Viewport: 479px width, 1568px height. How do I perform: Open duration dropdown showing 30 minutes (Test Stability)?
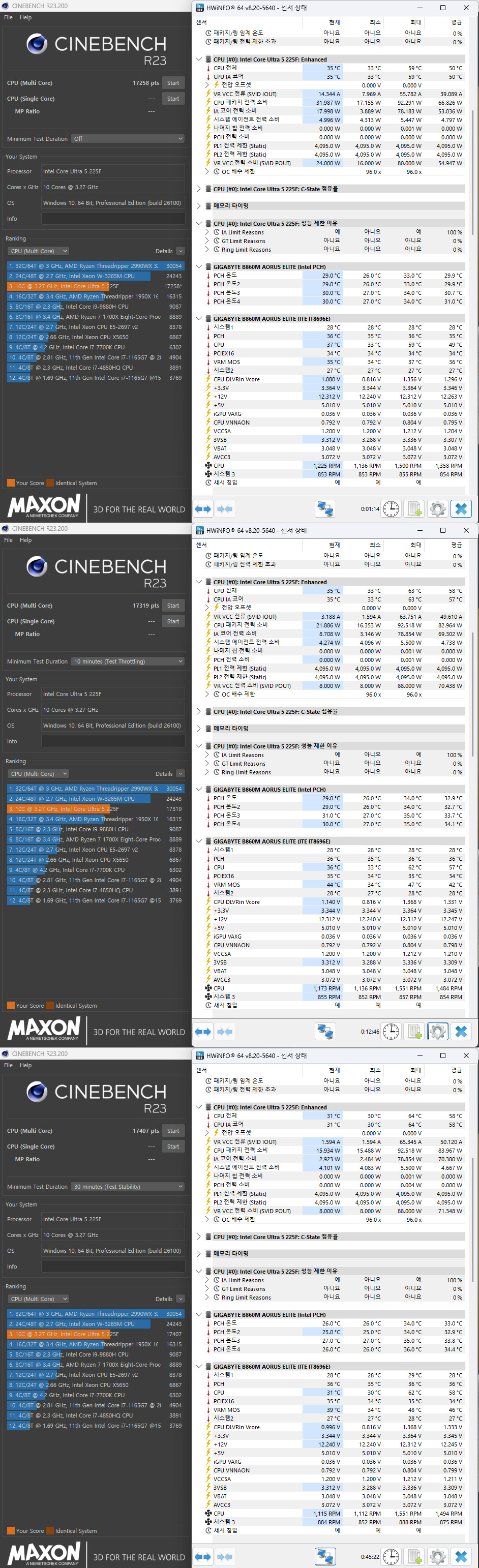click(127, 1186)
